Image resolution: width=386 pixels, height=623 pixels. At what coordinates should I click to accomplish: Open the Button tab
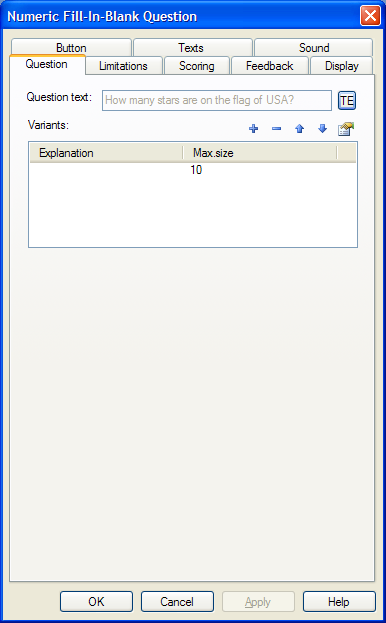71,47
